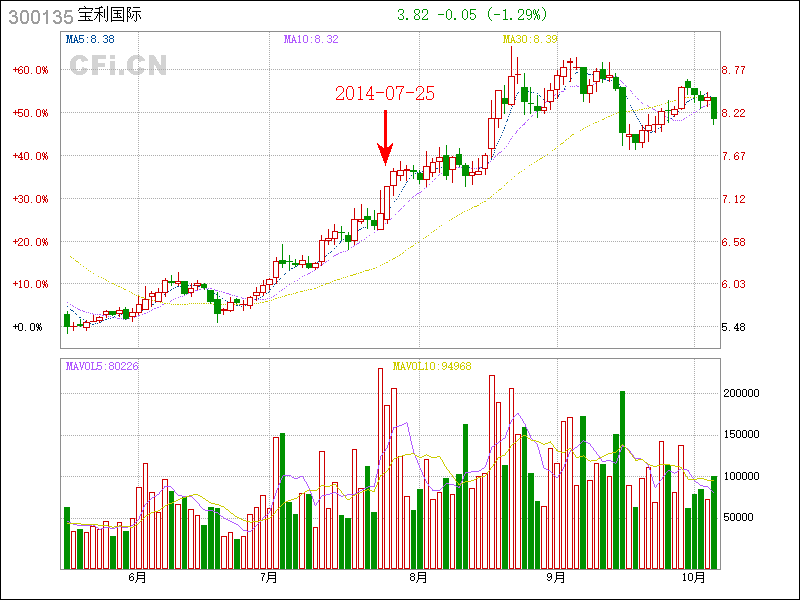
Task: Select the 7月 month label on axis
Action: tap(268, 577)
